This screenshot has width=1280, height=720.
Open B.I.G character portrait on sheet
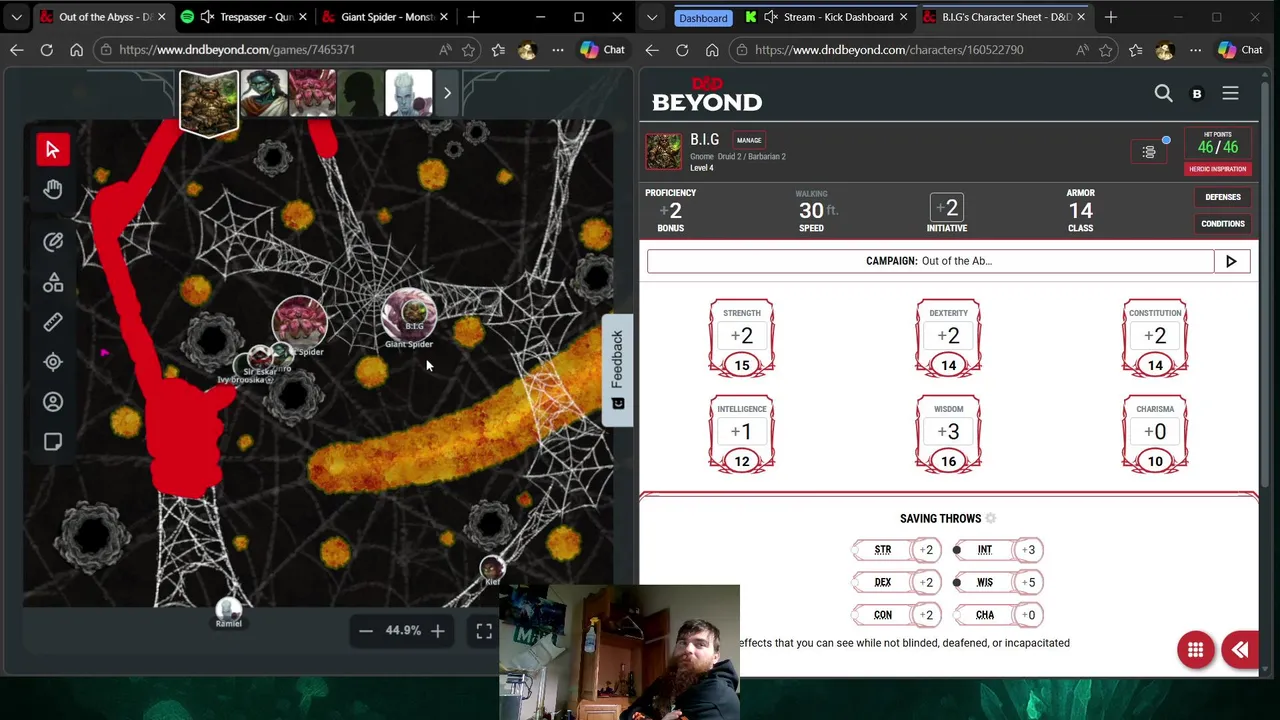(663, 152)
